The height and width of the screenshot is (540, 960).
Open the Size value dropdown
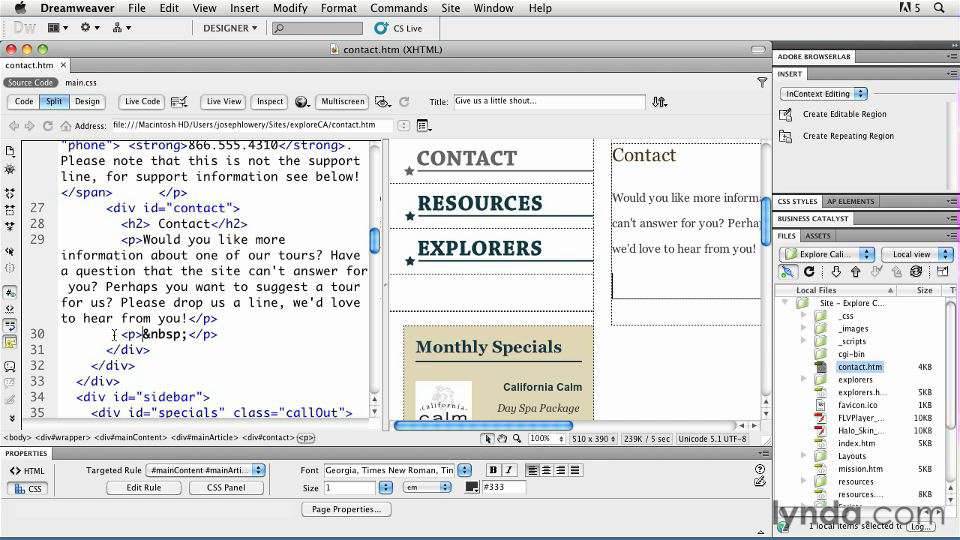point(385,487)
